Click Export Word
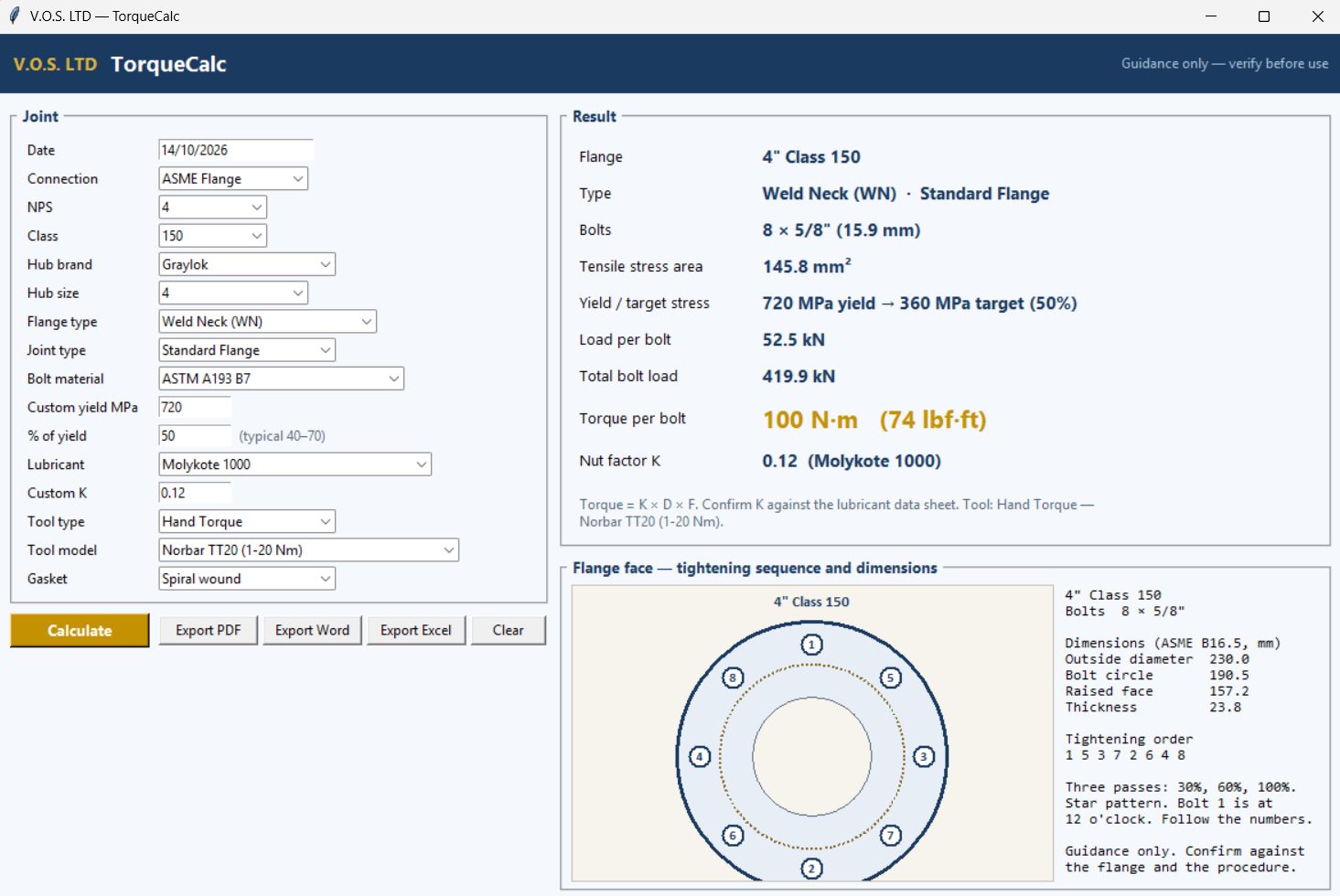Image resolution: width=1340 pixels, height=896 pixels. click(312, 631)
